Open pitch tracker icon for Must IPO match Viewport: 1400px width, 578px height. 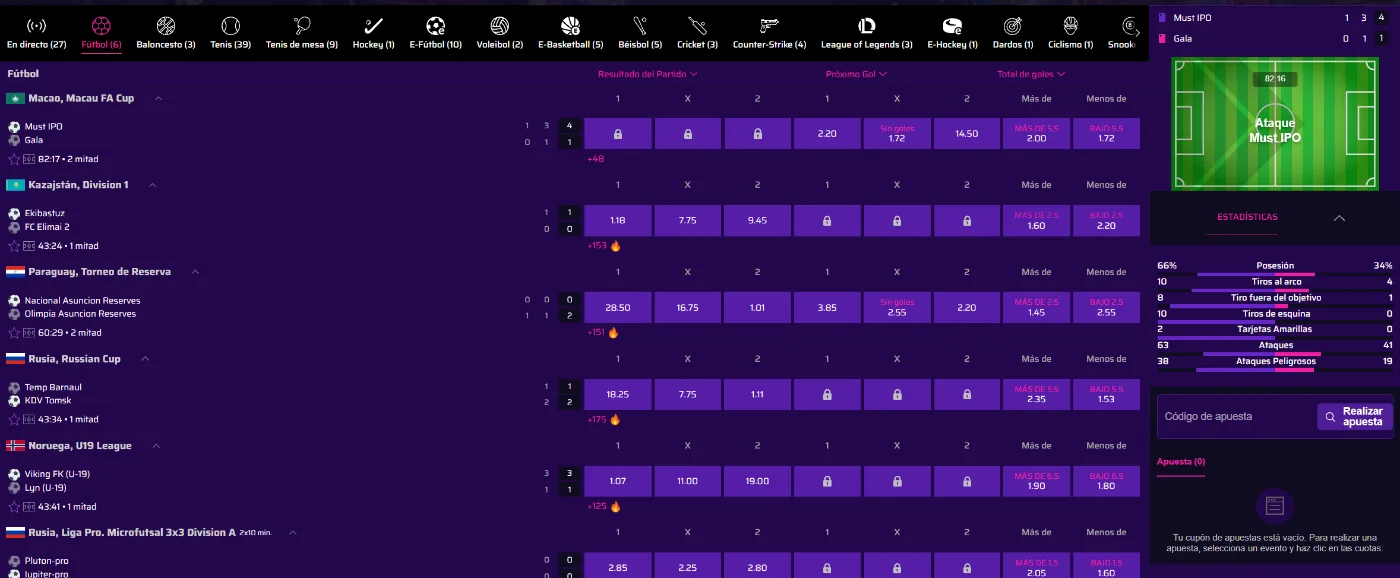click(28, 159)
